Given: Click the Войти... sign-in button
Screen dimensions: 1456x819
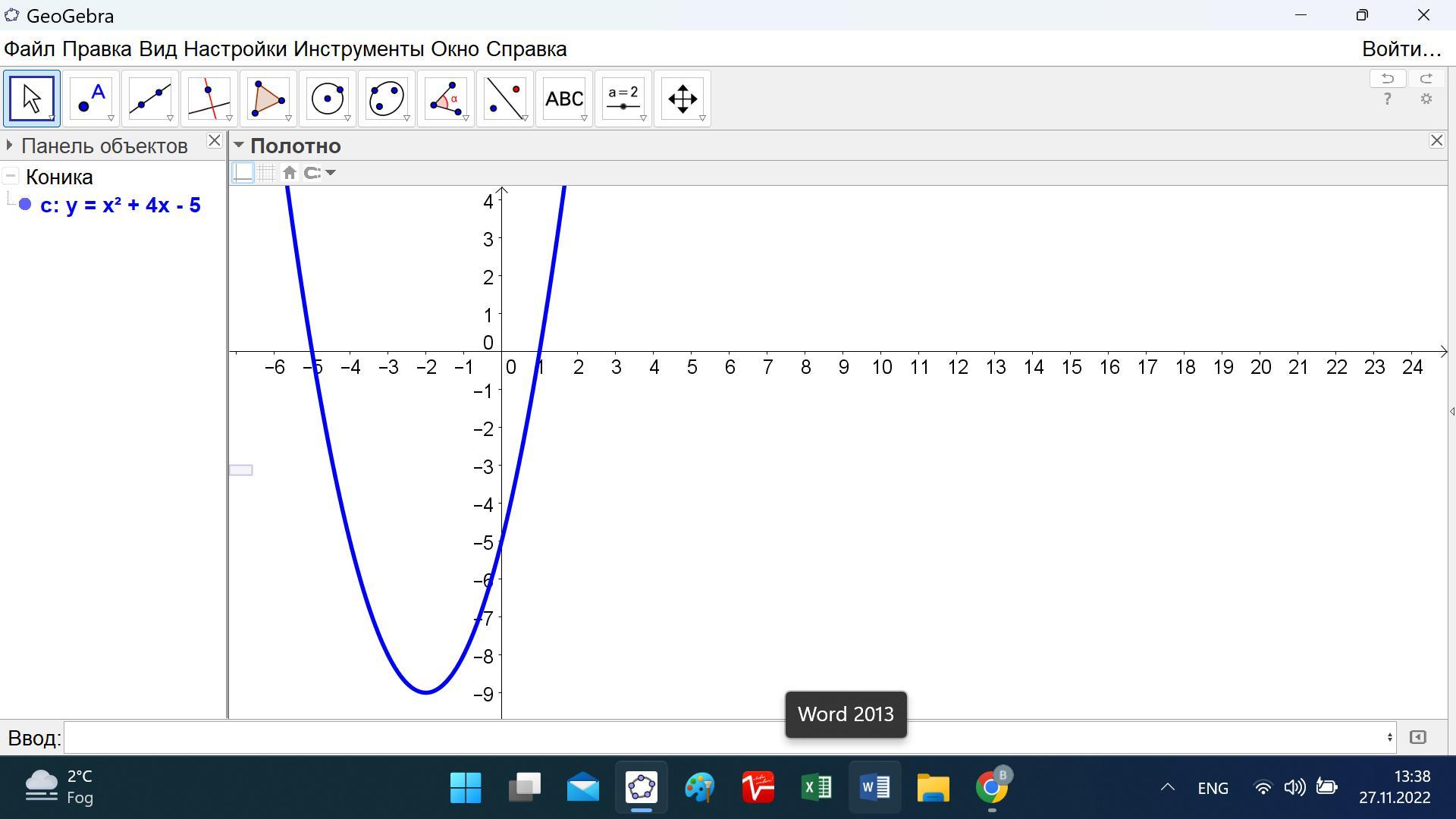Looking at the screenshot, I should pos(1401,49).
